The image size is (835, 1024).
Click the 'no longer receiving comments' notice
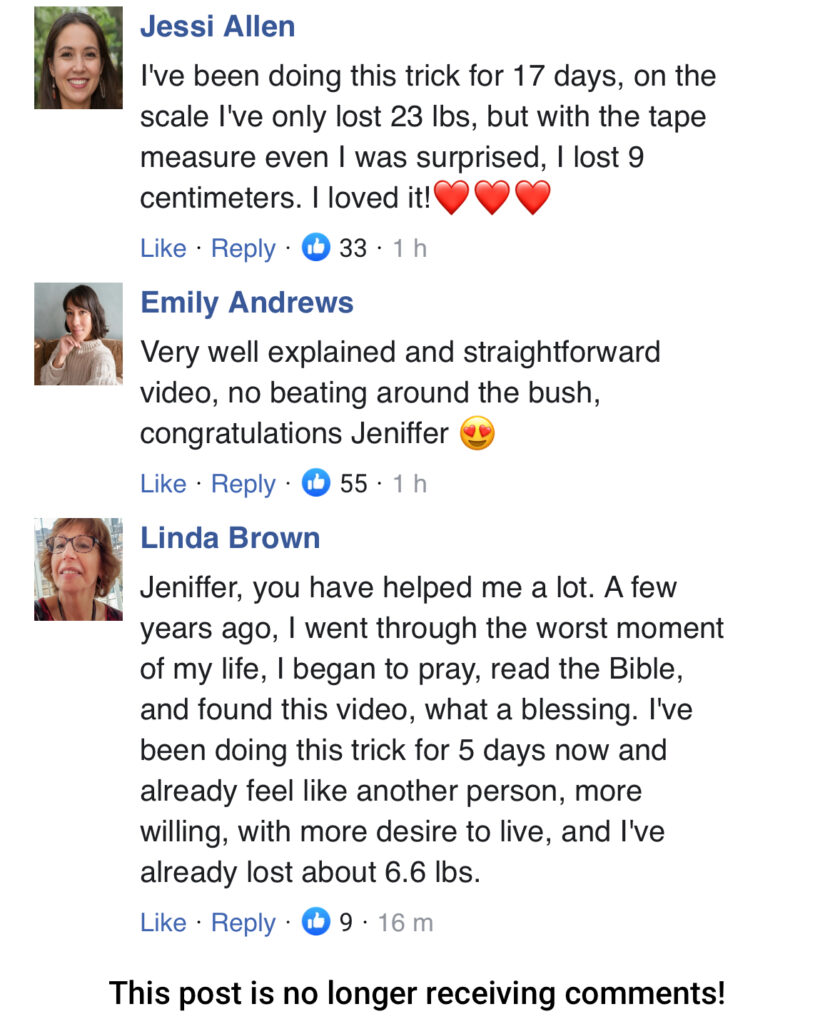(x=417, y=993)
